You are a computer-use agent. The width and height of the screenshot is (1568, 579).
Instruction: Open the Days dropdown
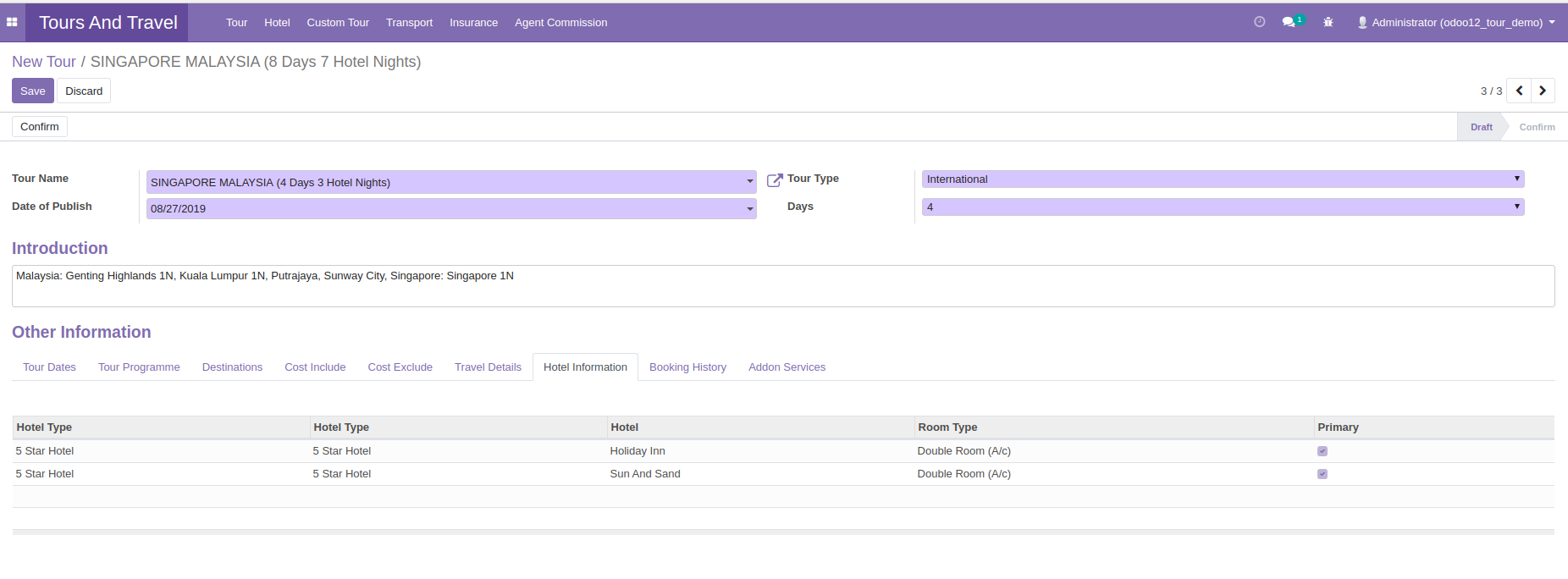(x=1223, y=207)
